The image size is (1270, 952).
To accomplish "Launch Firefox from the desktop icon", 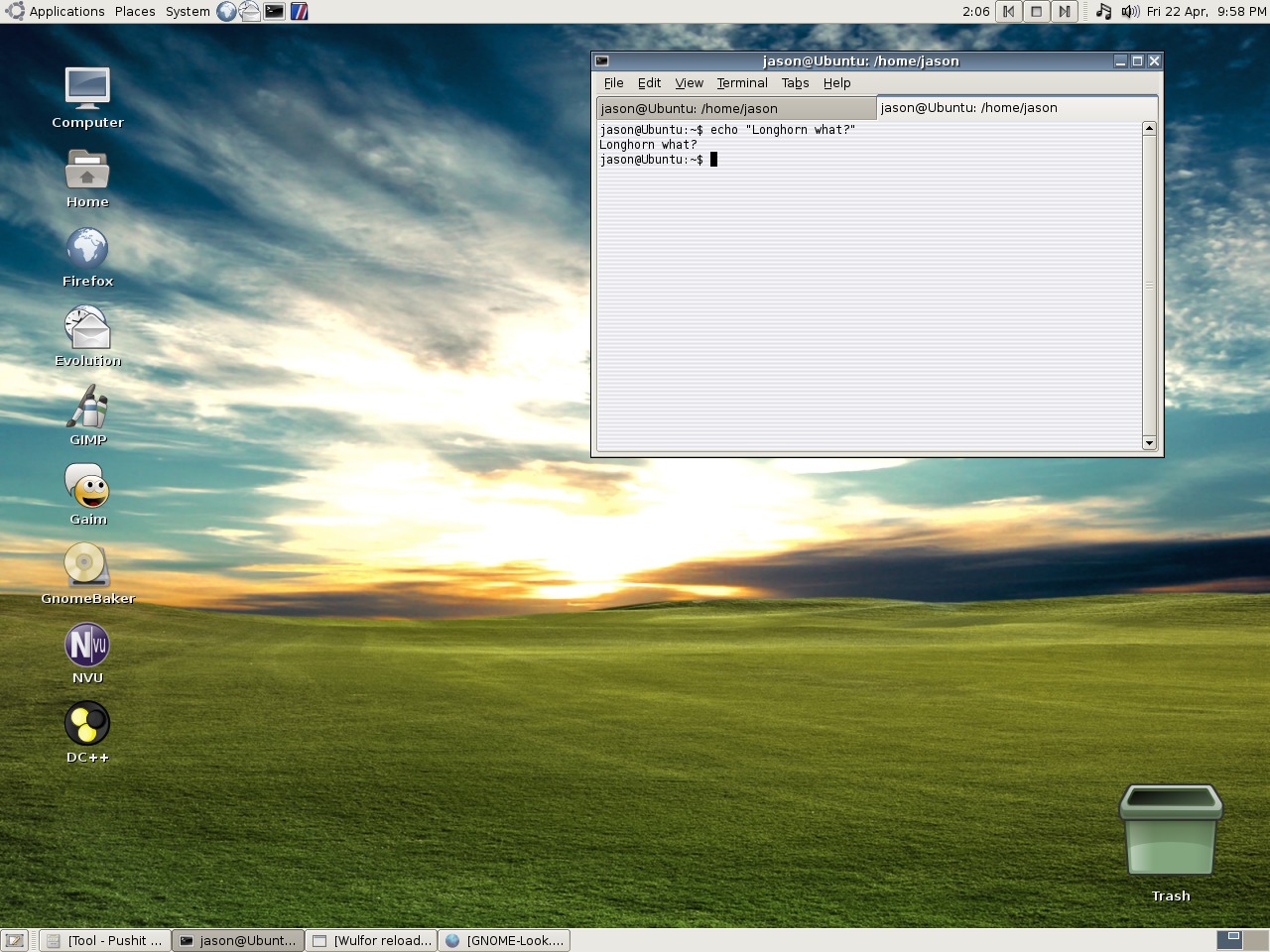I will [x=87, y=257].
